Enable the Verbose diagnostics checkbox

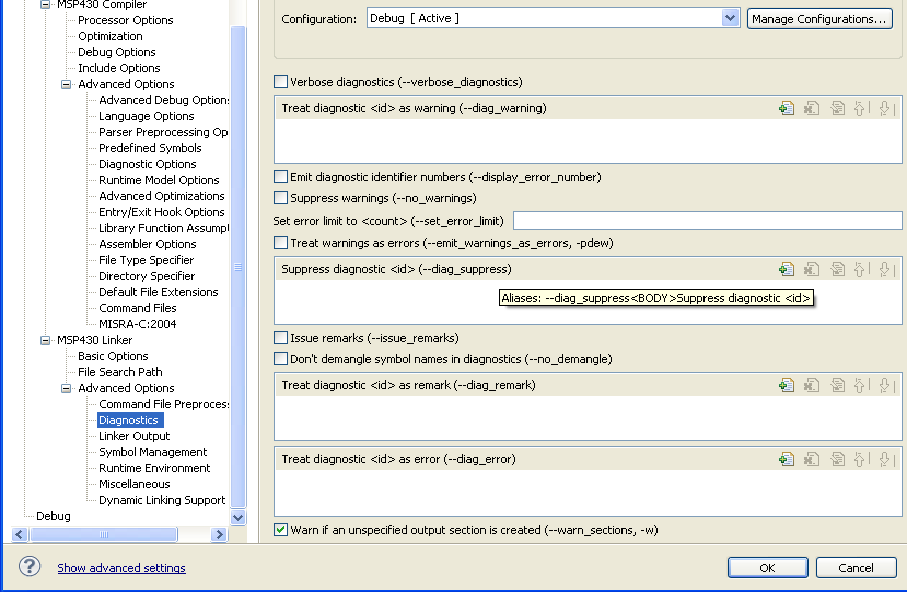(x=281, y=82)
